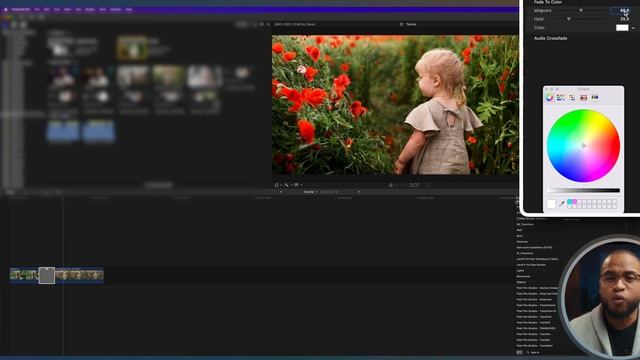Select the second clip after the transition
The image size is (640, 360).
click(80, 276)
